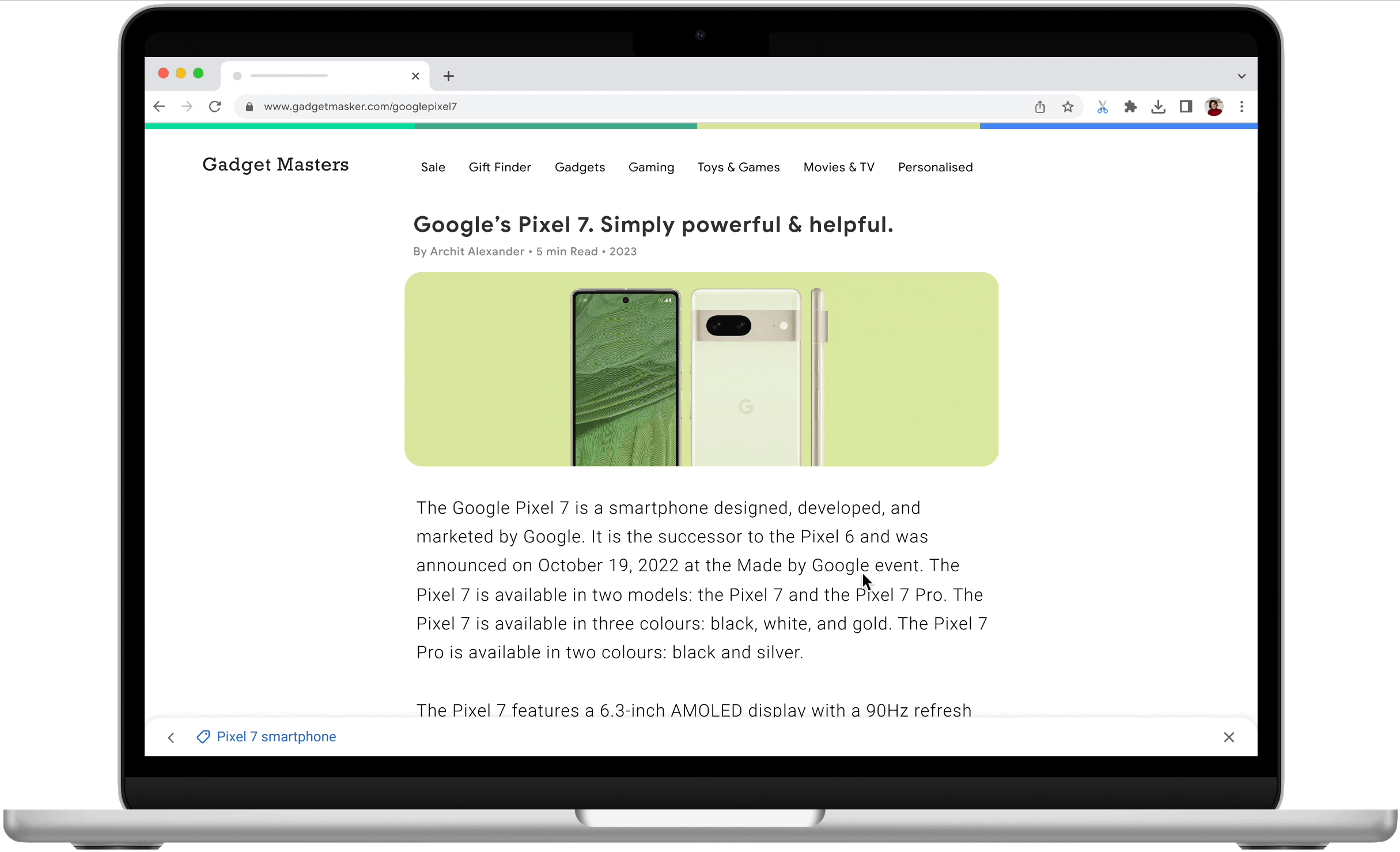Click the author byline Archit Alexander
Screen dimensions: 1400x852
coord(477,251)
